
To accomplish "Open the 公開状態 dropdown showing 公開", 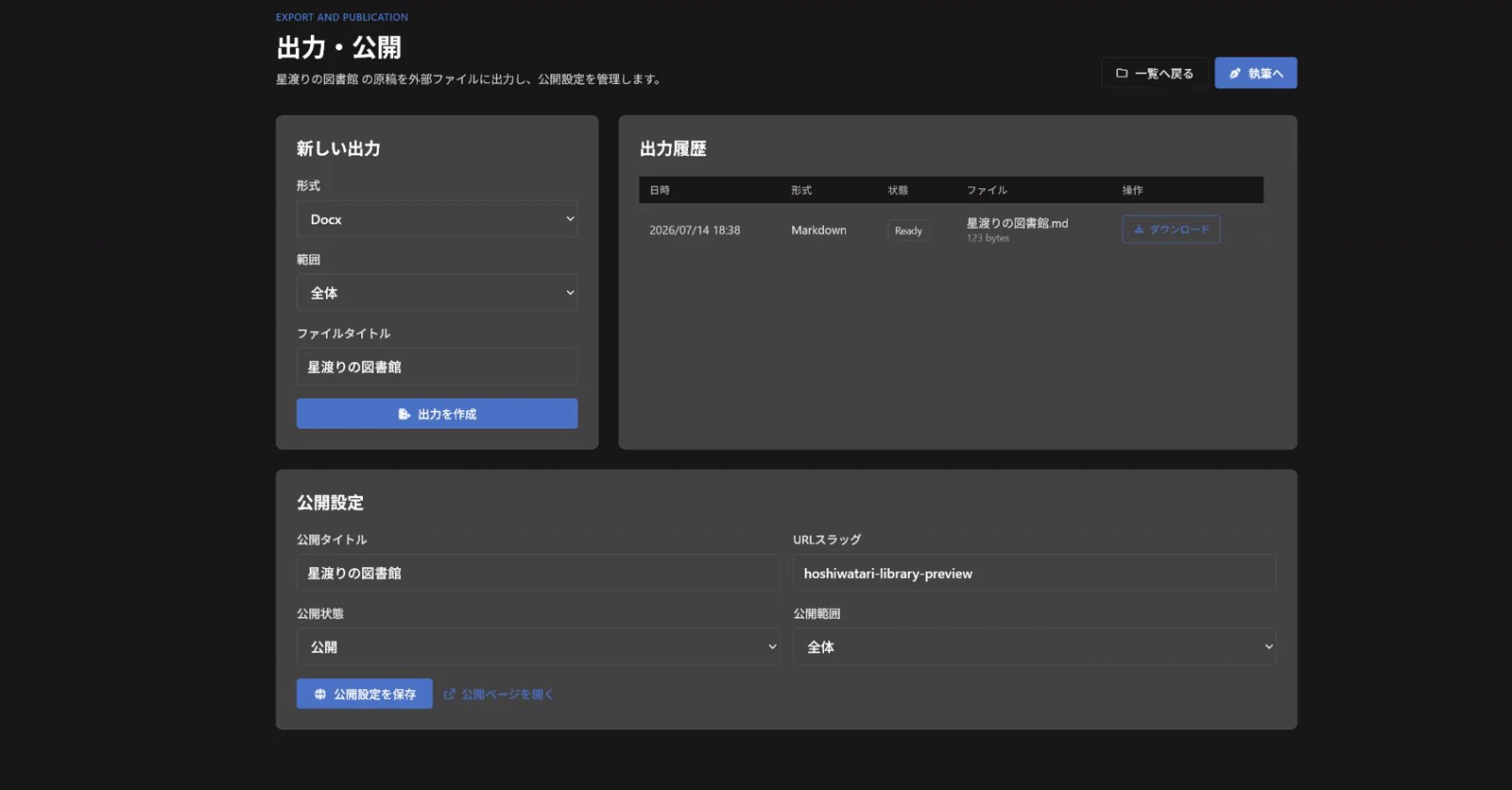I will (x=538, y=647).
